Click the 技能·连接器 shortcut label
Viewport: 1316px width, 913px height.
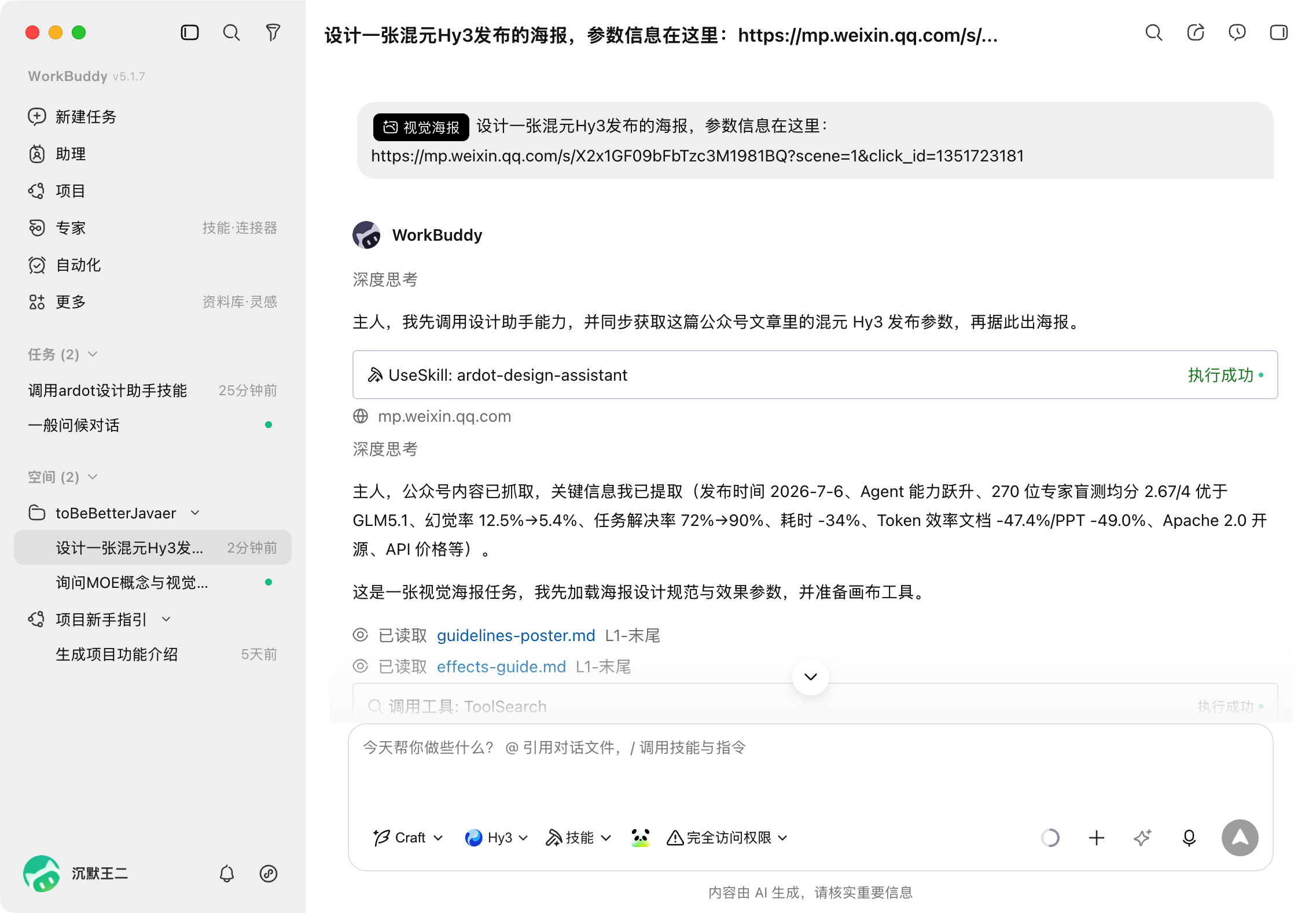coord(240,228)
